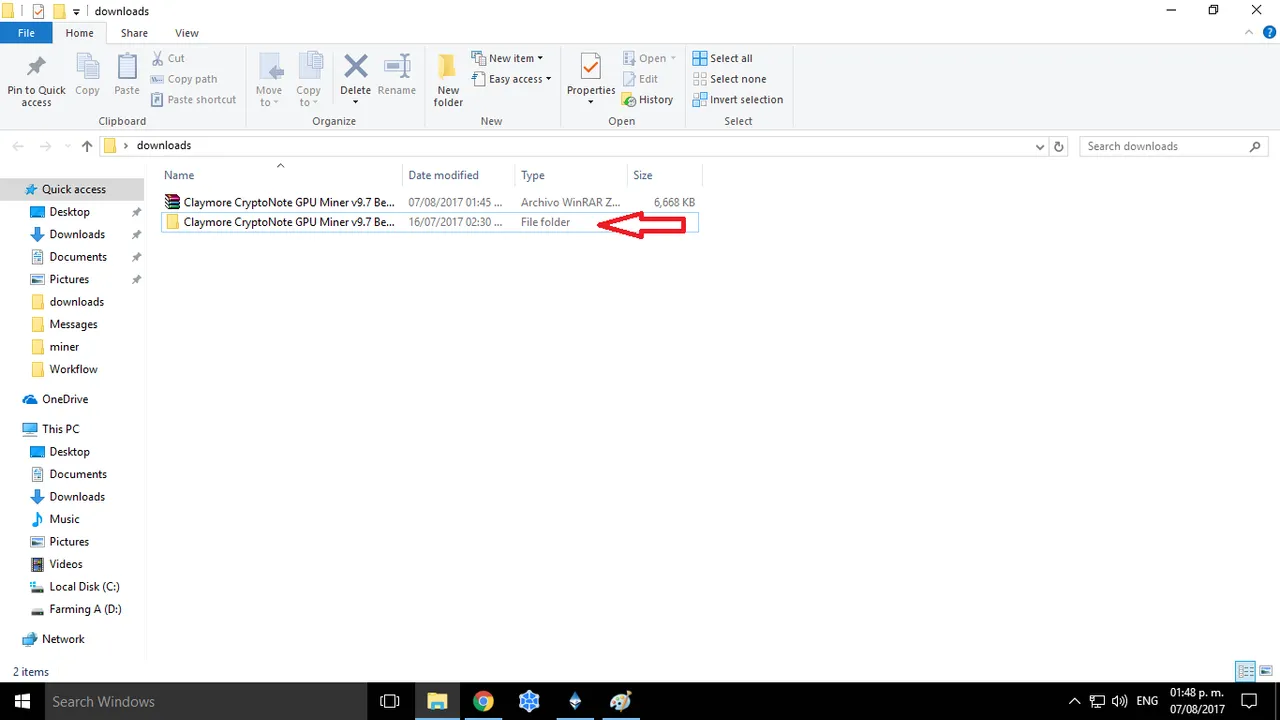Select Quick access in navigation pane
This screenshot has height=720, width=1280.
[73, 189]
